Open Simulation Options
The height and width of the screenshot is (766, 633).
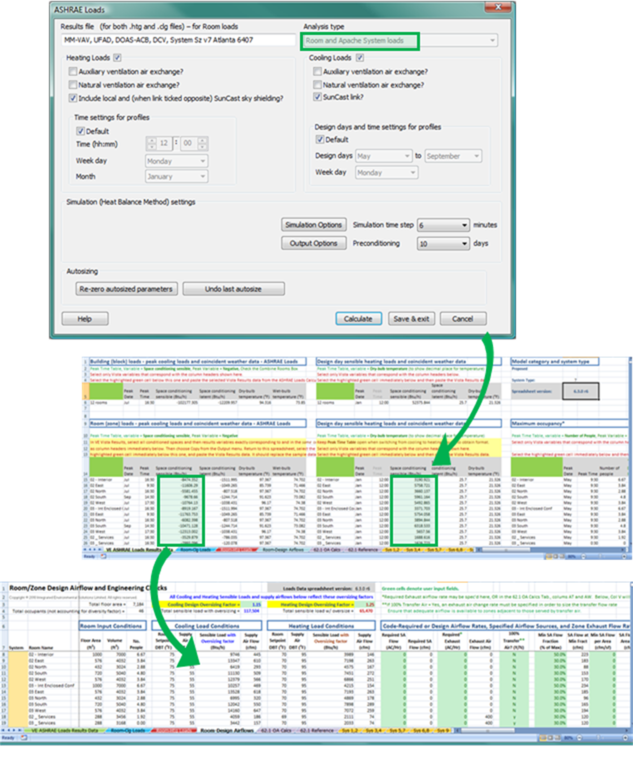[315, 226]
